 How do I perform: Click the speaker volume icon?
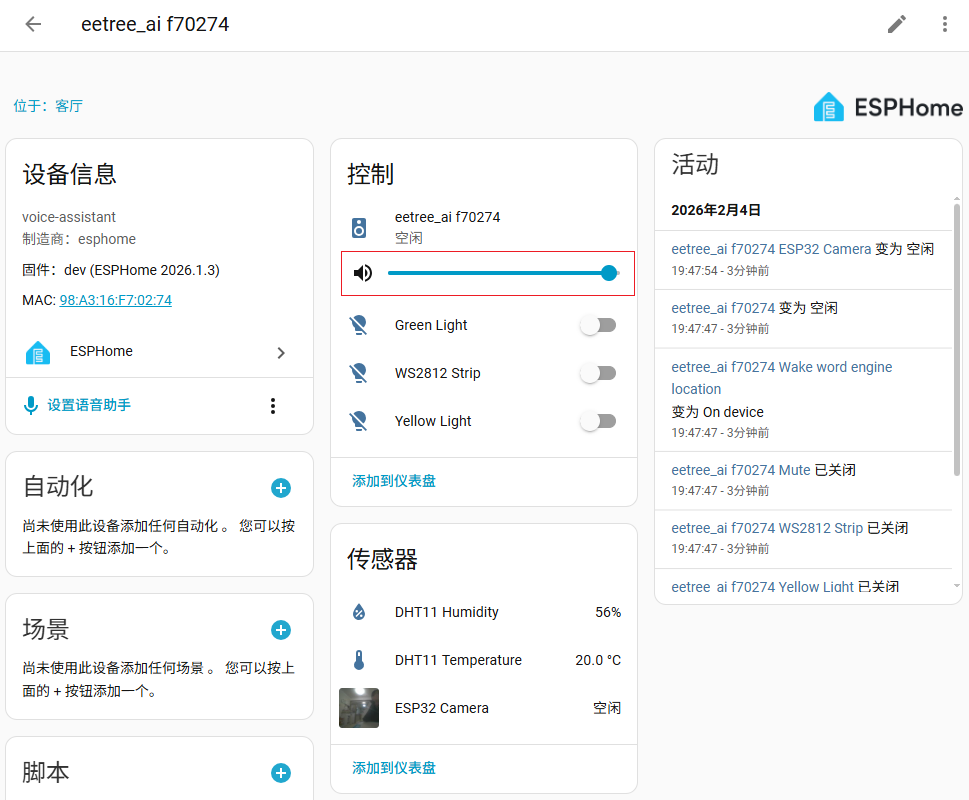pos(363,273)
